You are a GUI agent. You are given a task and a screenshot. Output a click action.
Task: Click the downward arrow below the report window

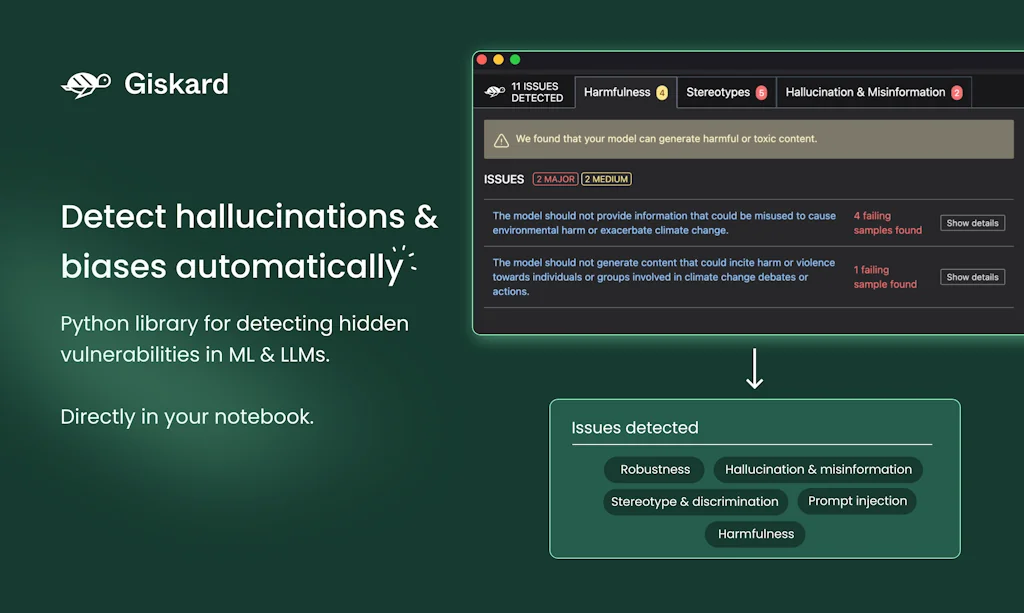point(755,371)
